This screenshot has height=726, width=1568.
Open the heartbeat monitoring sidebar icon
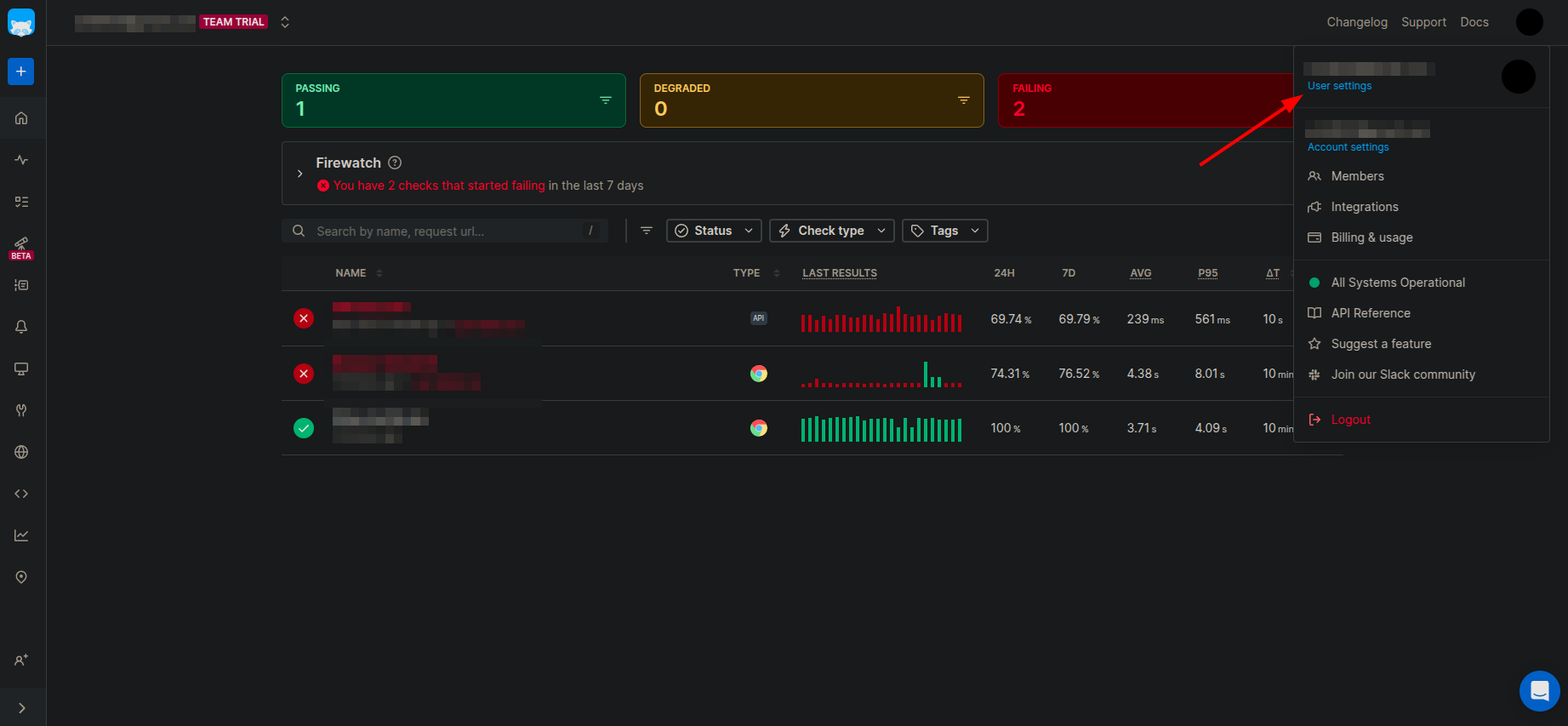pos(21,160)
